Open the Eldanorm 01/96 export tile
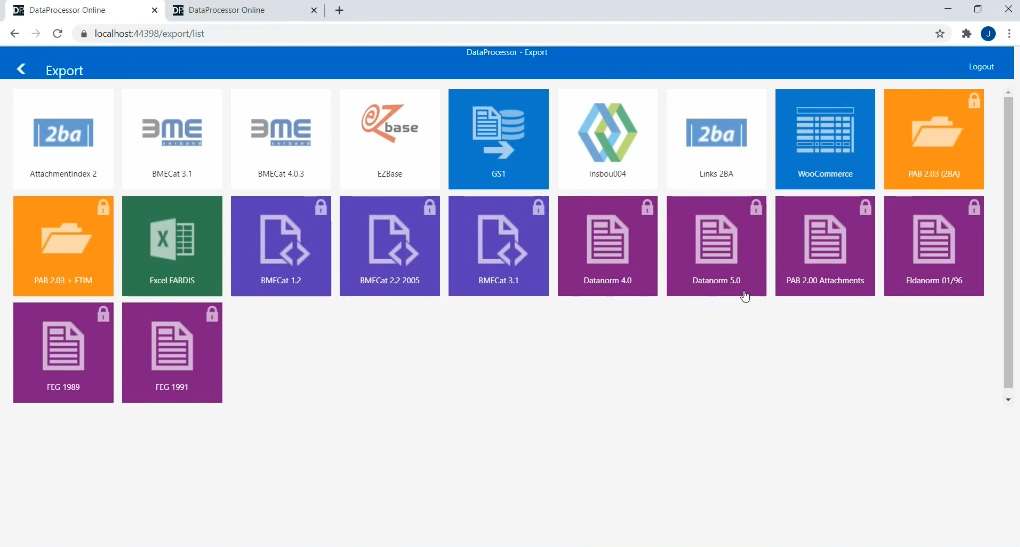The width and height of the screenshot is (1020, 547). click(933, 246)
